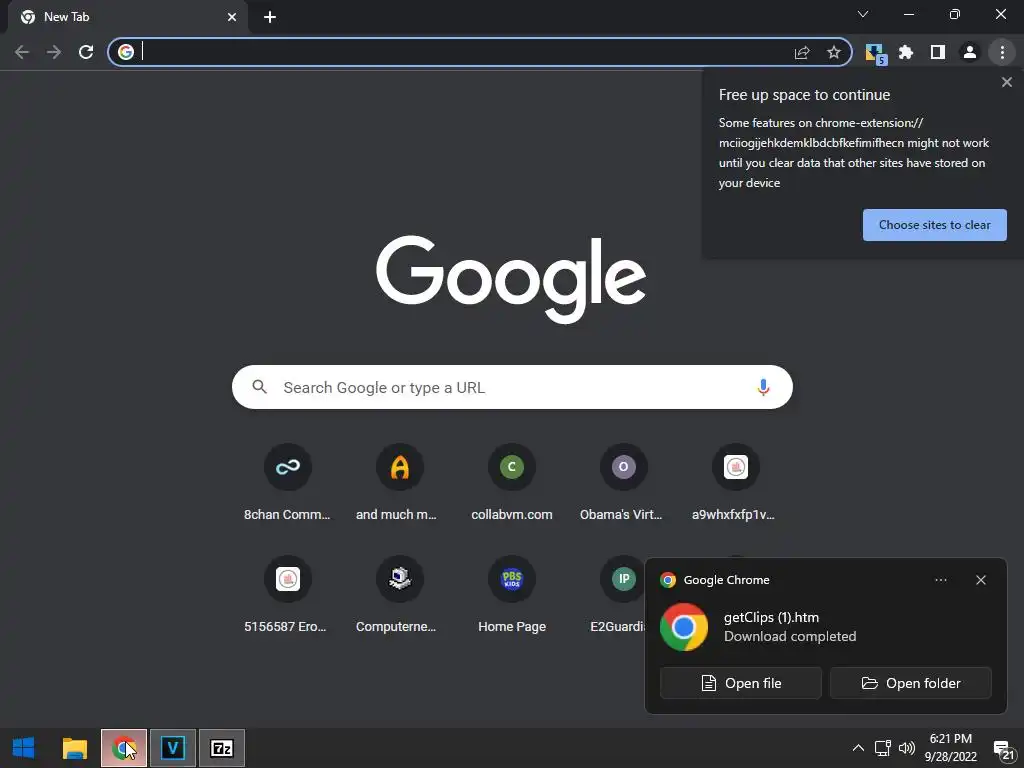
Task: Reload the current page
Action: tap(86, 52)
